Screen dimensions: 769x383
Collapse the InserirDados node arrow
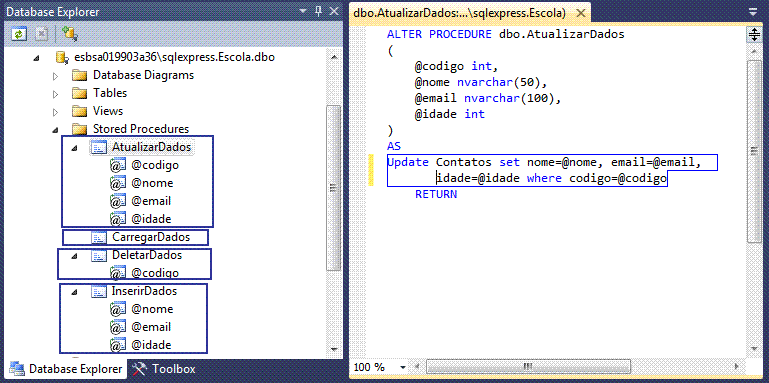pyautogui.click(x=74, y=292)
